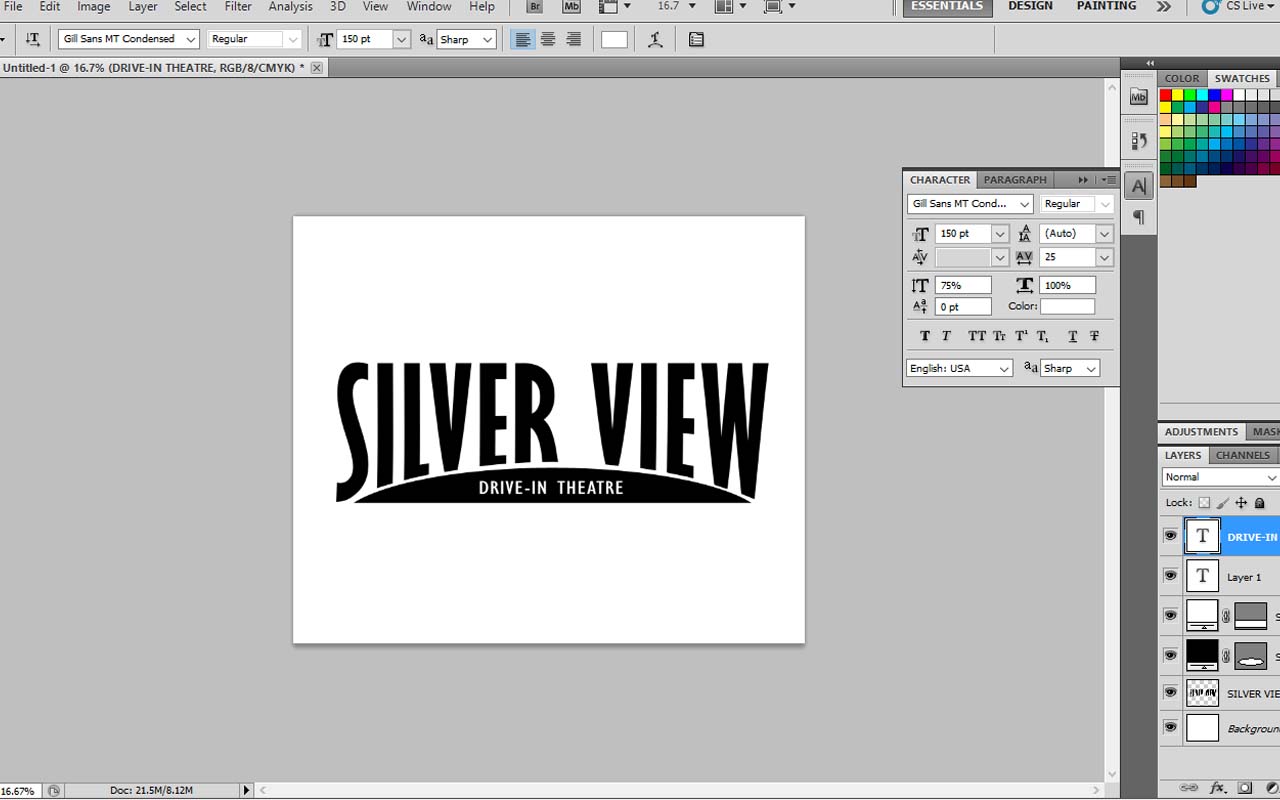Switch to the Channels tab
The width and height of the screenshot is (1280, 800).
[x=1243, y=455]
